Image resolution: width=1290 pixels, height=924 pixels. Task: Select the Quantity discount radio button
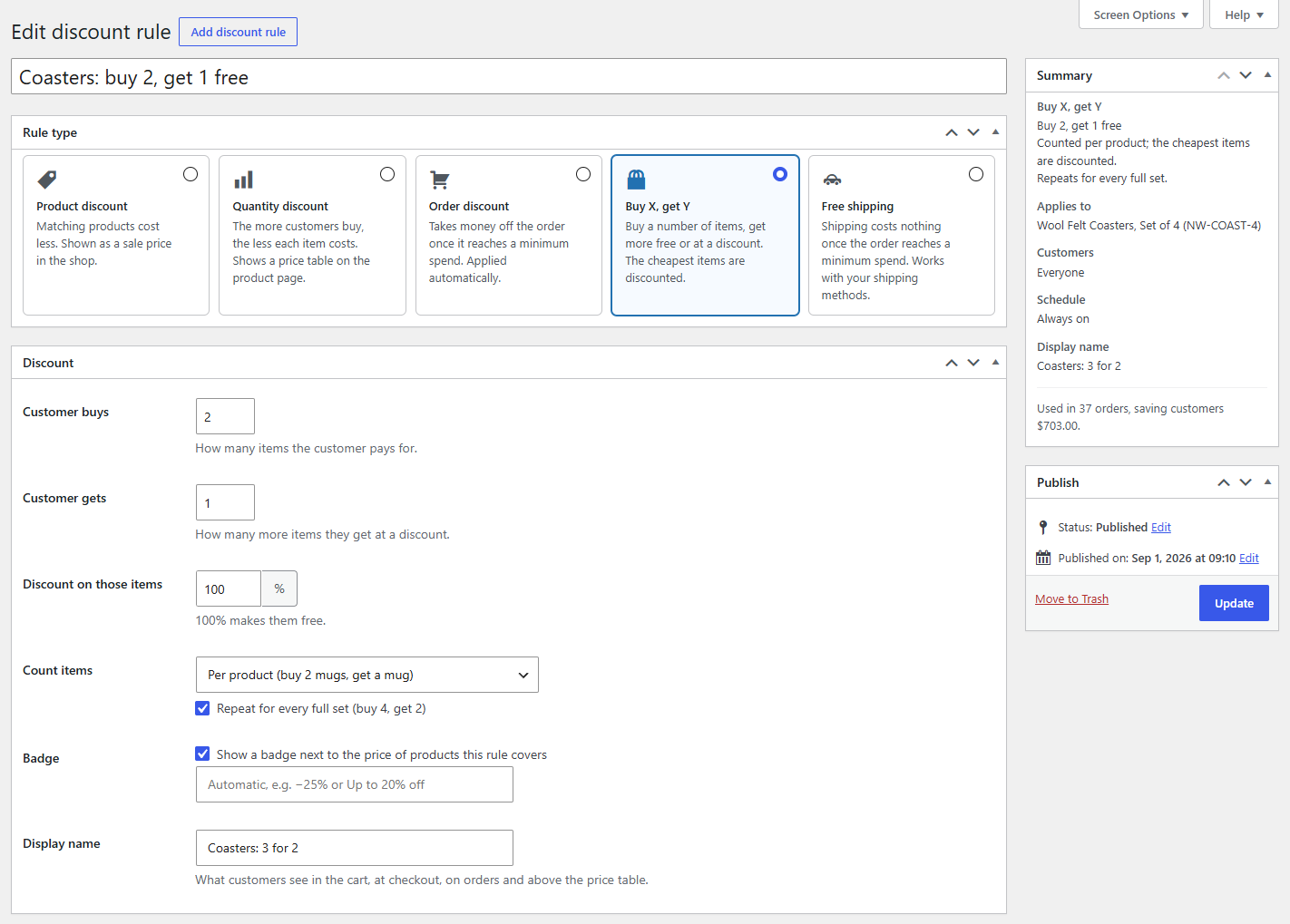click(x=387, y=174)
